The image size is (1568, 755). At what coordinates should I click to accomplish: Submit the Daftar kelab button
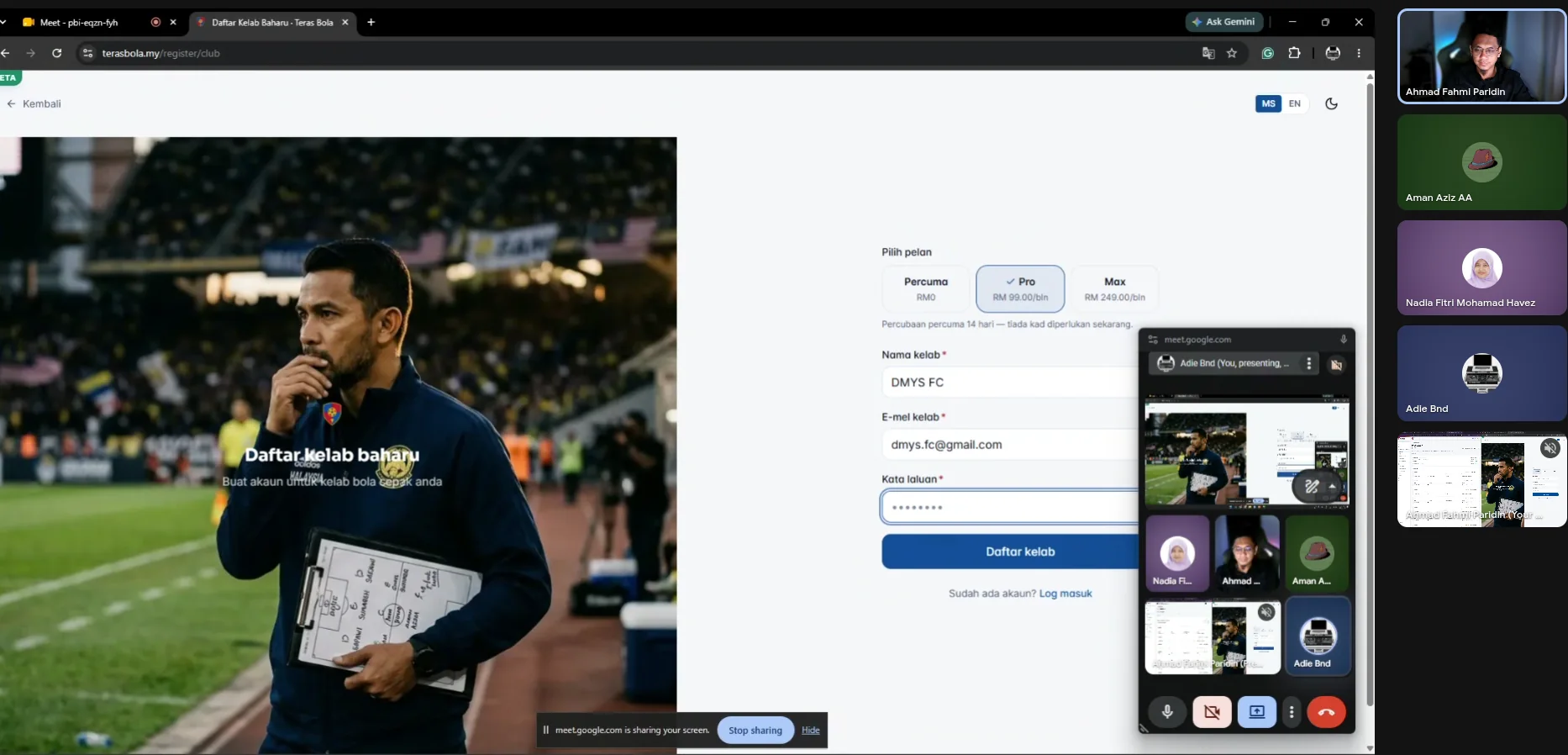(1010, 552)
